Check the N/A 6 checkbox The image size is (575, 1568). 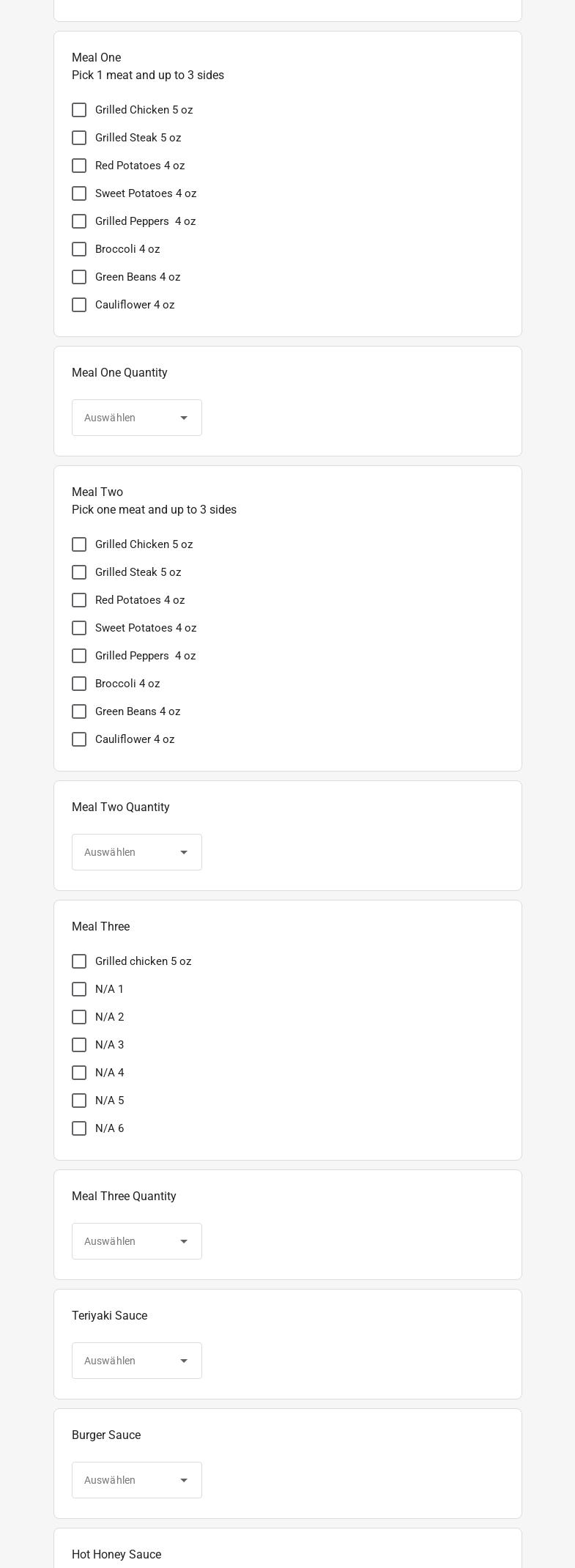coord(79,1128)
